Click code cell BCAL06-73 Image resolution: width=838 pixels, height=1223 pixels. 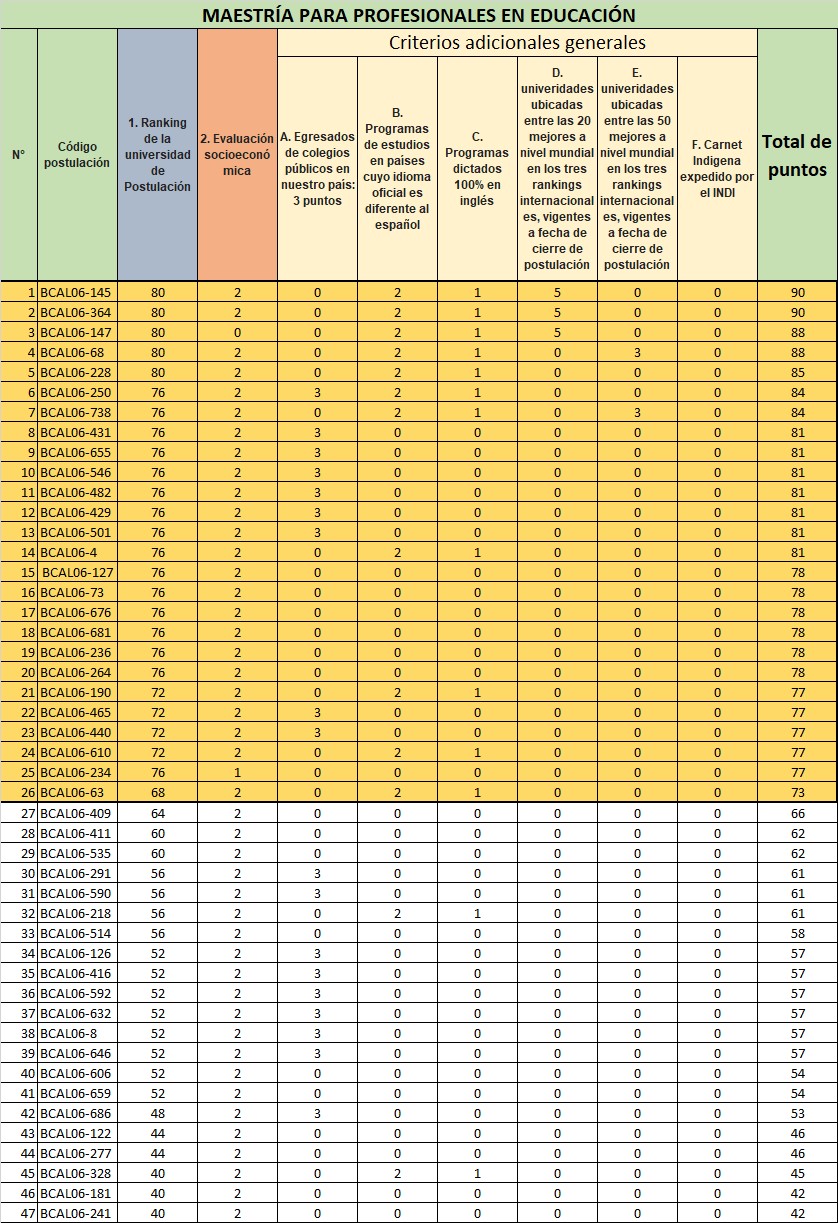point(77,592)
